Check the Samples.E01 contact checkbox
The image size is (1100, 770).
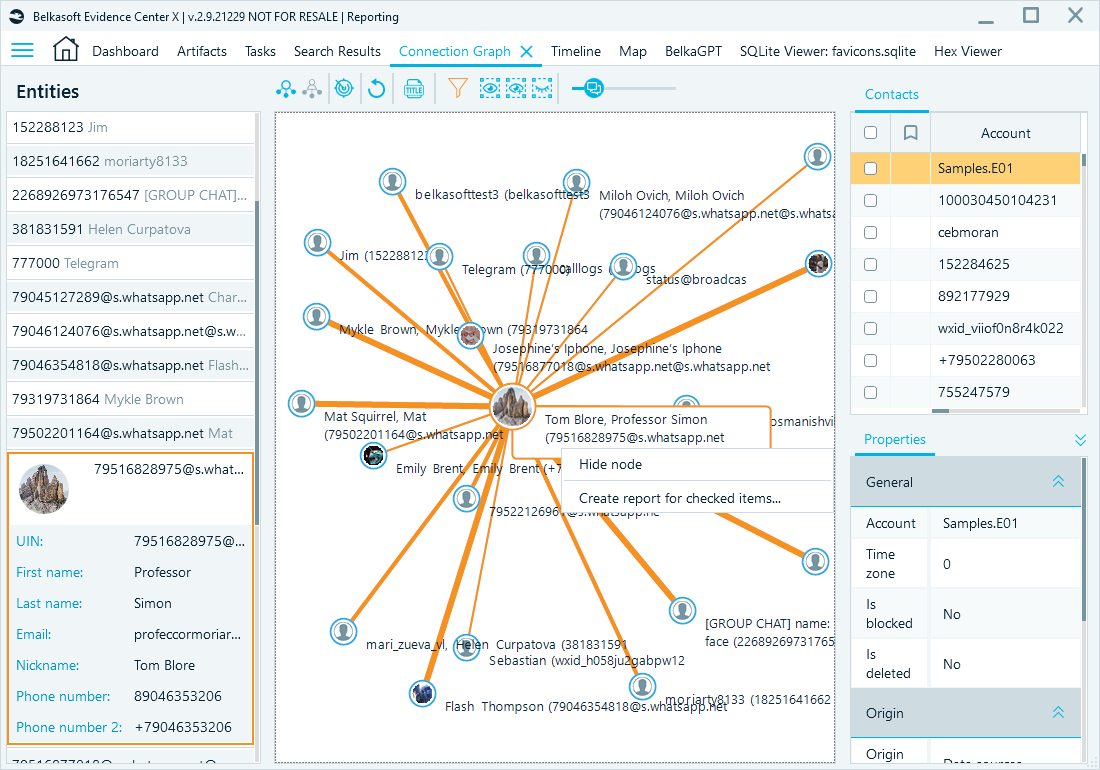pos(871,168)
